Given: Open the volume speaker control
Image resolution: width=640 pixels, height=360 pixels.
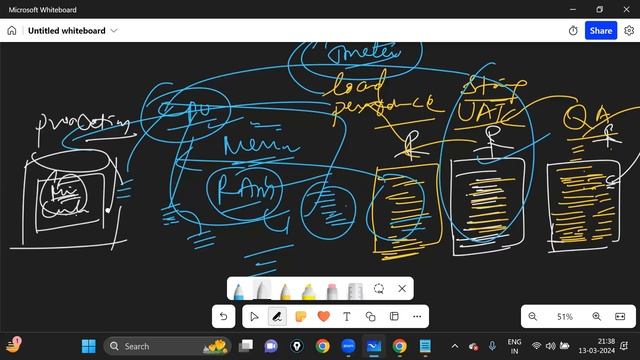Looking at the screenshot, I should tap(551, 346).
